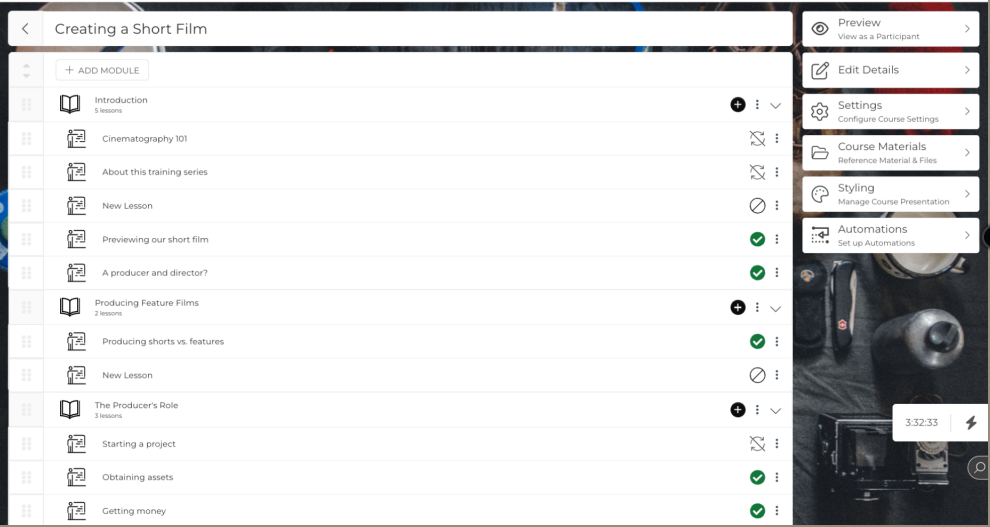Viewport: 990px width, 527px height.
Task: Add a lesson to Introduction with plus icon
Action: click(737, 105)
